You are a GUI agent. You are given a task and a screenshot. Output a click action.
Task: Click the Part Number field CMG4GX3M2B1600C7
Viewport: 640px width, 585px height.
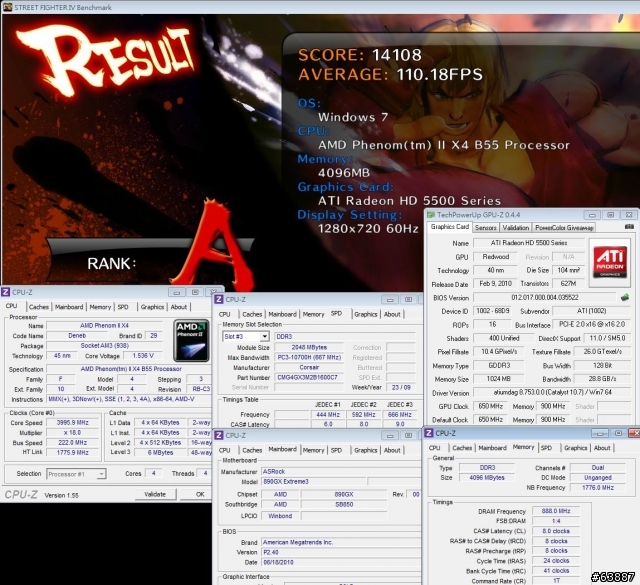(x=307, y=378)
